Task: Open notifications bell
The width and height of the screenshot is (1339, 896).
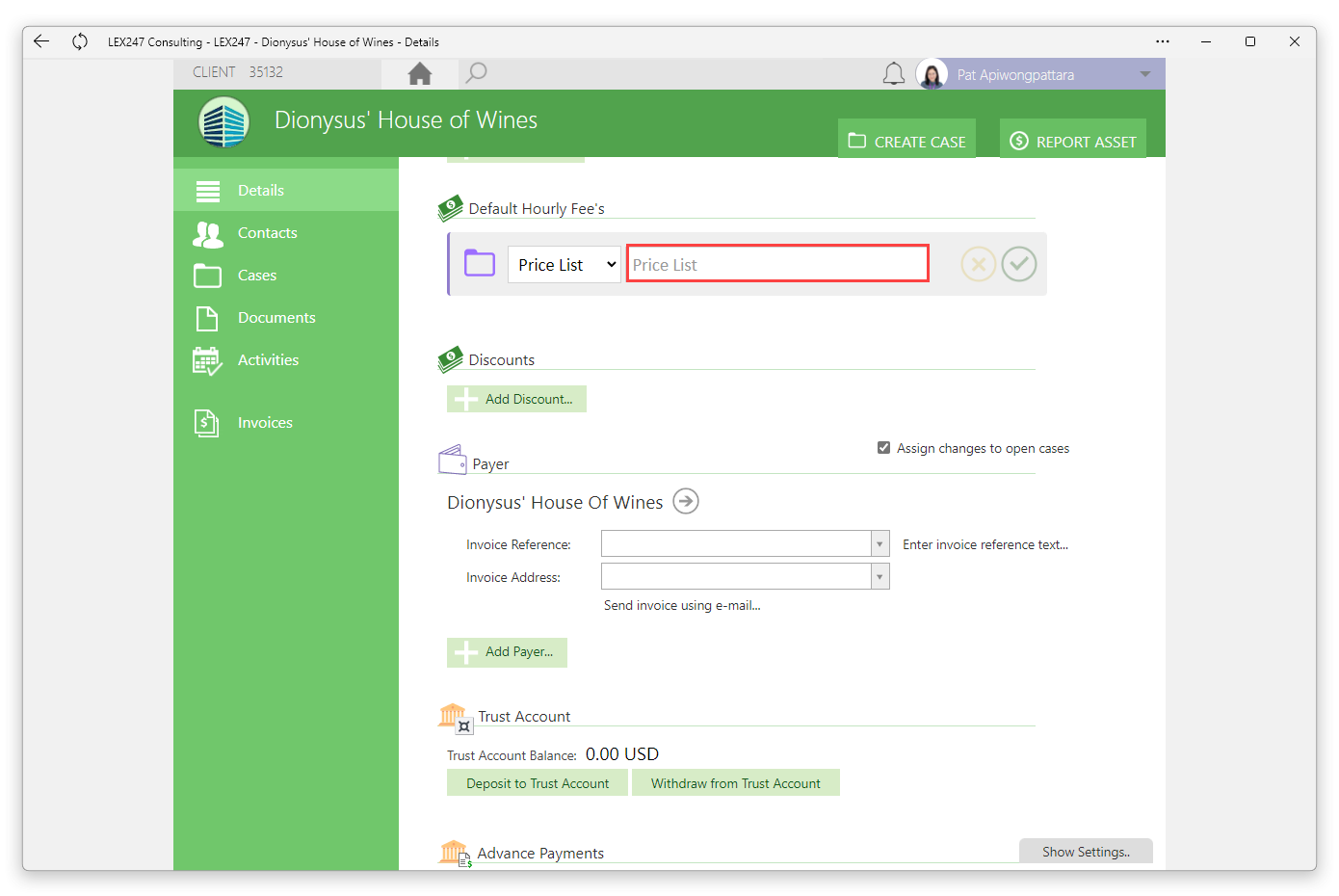Action: (x=894, y=74)
